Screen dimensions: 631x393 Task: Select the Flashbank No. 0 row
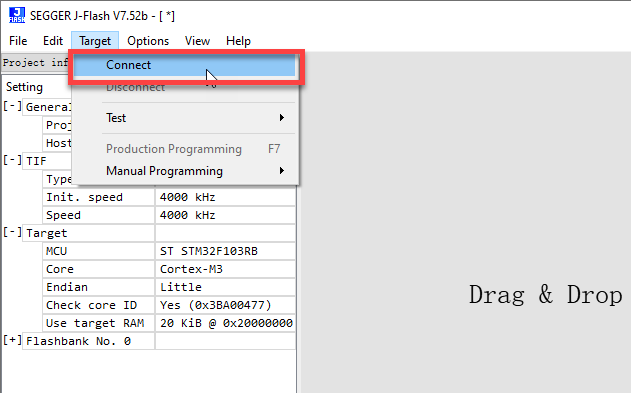tap(89, 341)
